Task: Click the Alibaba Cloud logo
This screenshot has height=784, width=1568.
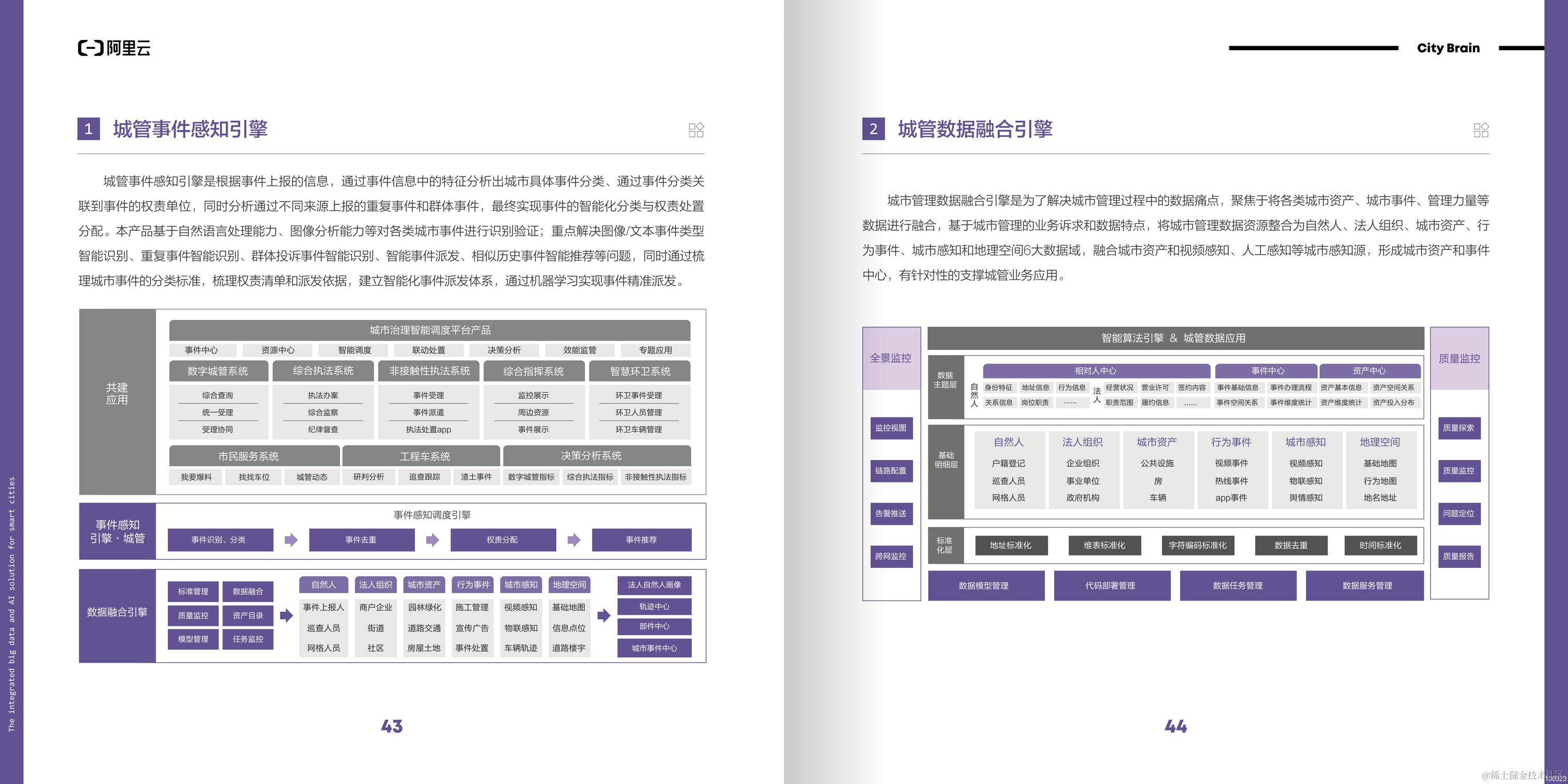Action: coord(115,48)
